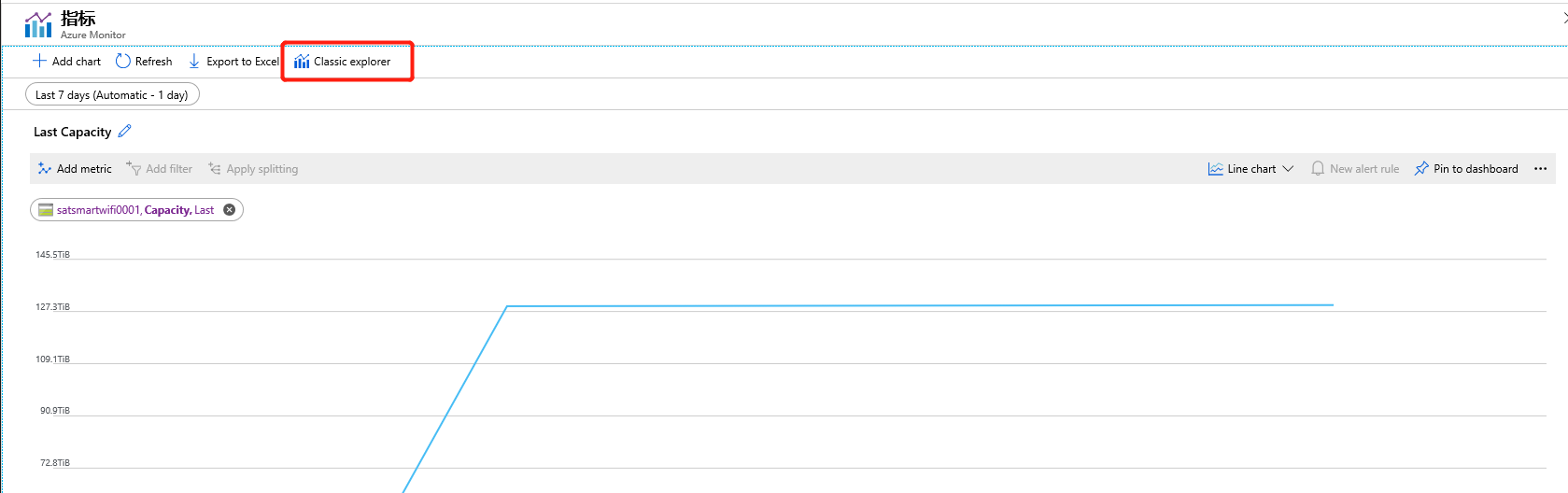The image size is (1568, 493).
Task: Click the Apply splitting toolbar item
Action: tap(253, 169)
